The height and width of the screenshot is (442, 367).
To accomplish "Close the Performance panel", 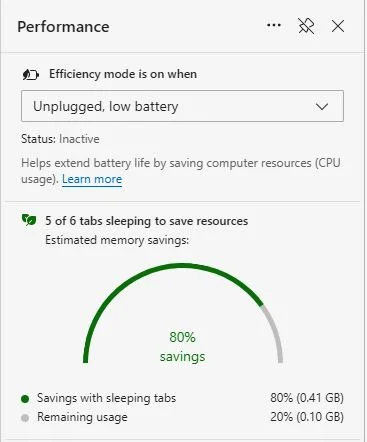I will [x=338, y=26].
